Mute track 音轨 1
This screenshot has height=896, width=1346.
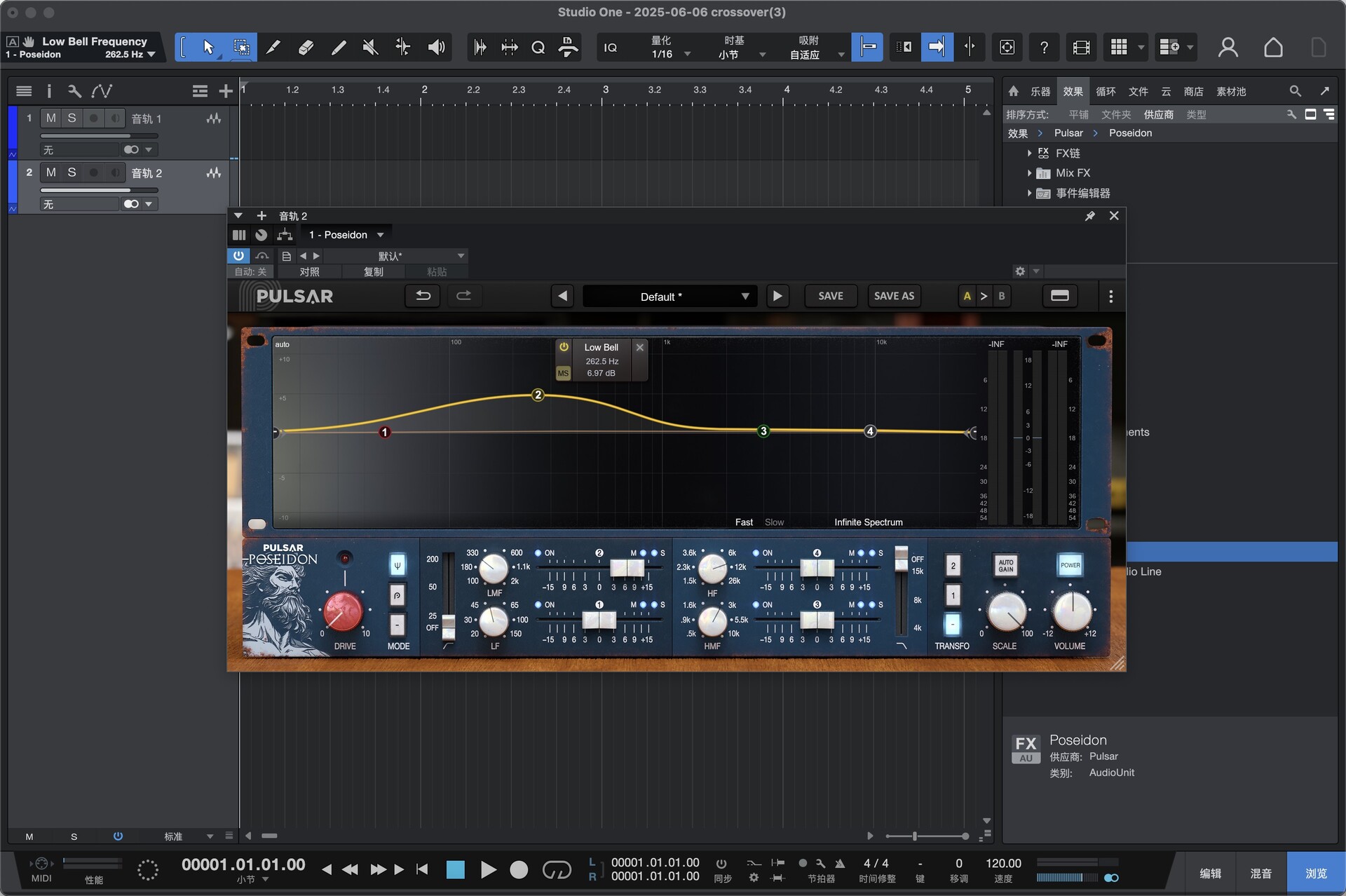click(x=51, y=118)
